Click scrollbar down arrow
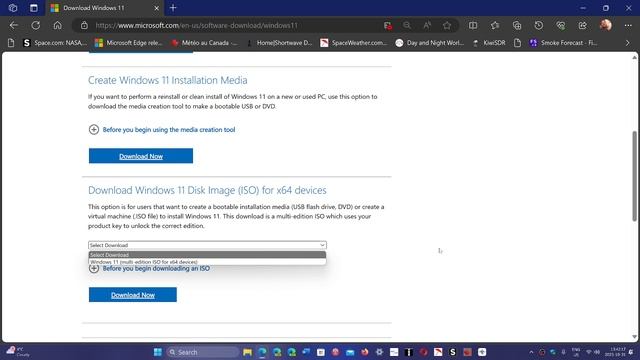Image resolution: width=640 pixels, height=360 pixels. tap(634, 337)
